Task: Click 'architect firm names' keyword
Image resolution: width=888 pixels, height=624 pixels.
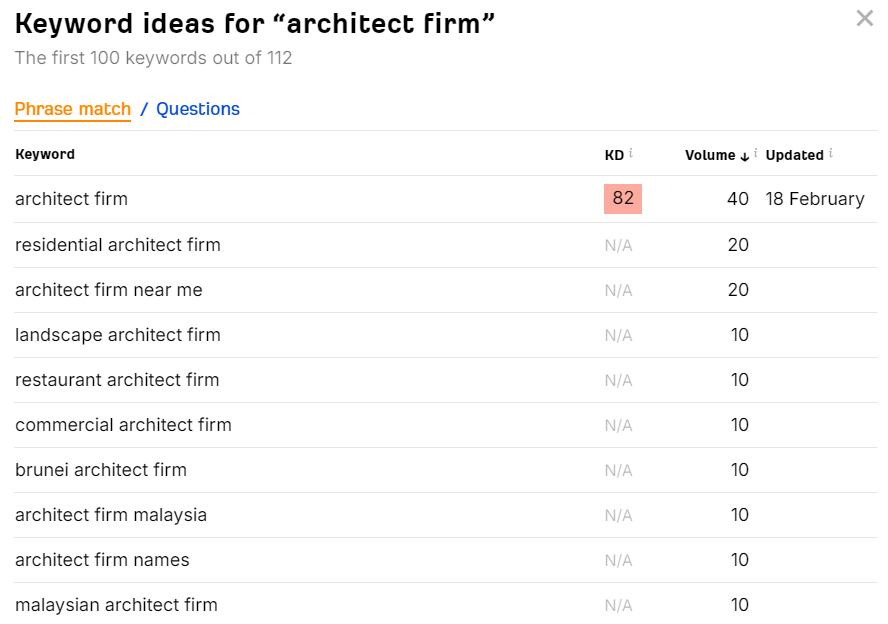Action: [x=103, y=559]
